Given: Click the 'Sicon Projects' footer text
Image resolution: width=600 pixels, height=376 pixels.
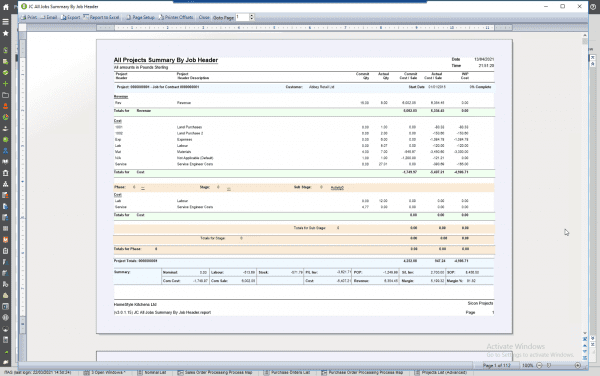Looking at the screenshot, I should [480, 303].
